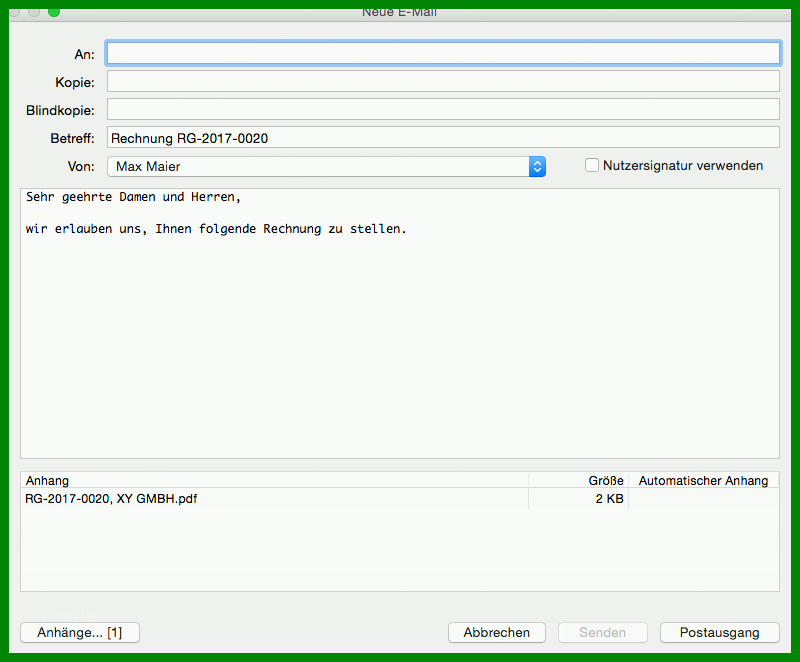Image resolution: width=800 pixels, height=662 pixels.
Task: Select the Blindkopie input field
Action: point(443,110)
